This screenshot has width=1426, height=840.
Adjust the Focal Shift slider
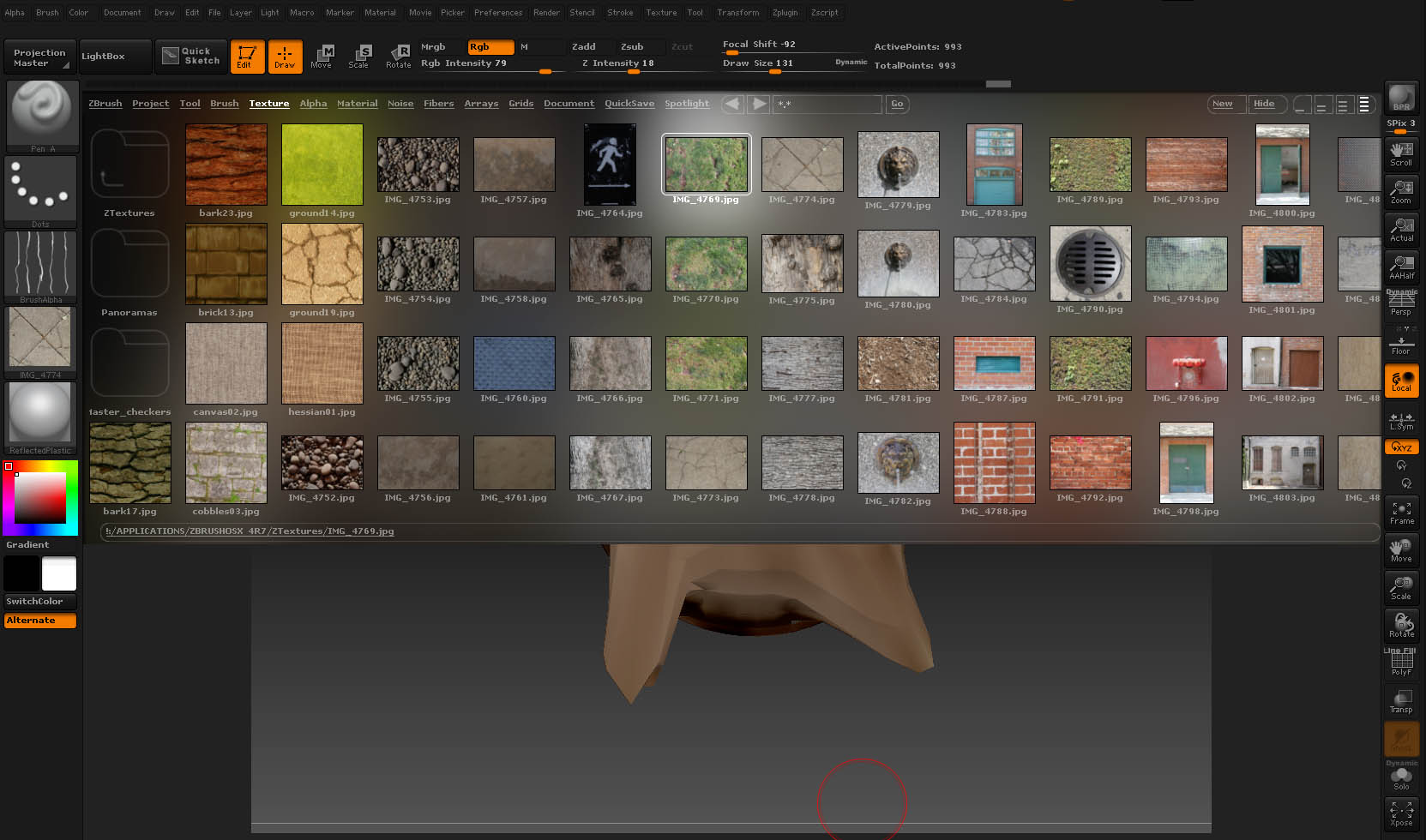[794, 45]
